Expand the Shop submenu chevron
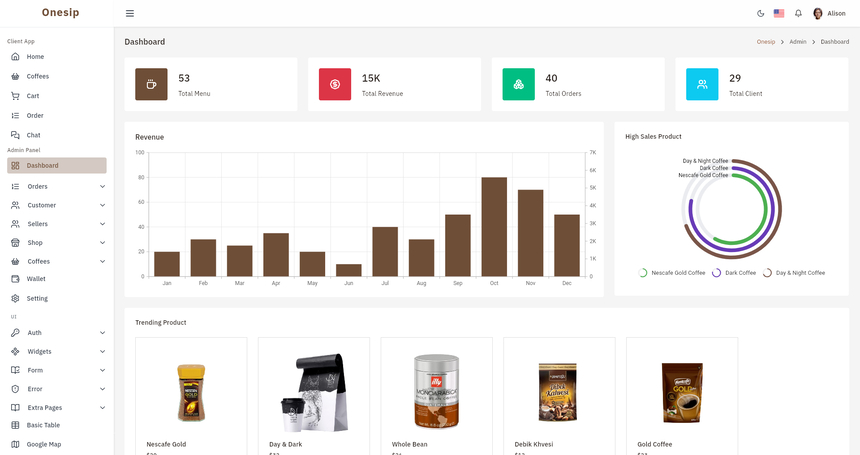The image size is (860, 455). (103, 242)
